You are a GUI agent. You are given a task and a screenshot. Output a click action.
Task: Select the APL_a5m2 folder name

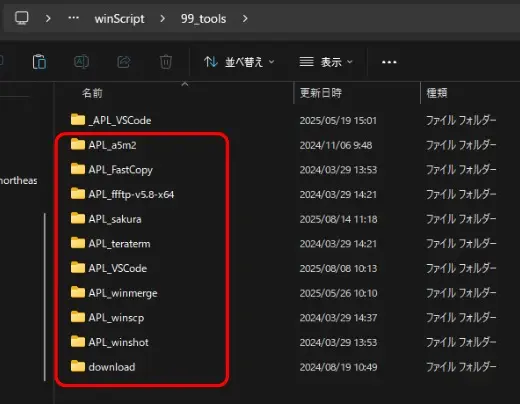pos(112,145)
